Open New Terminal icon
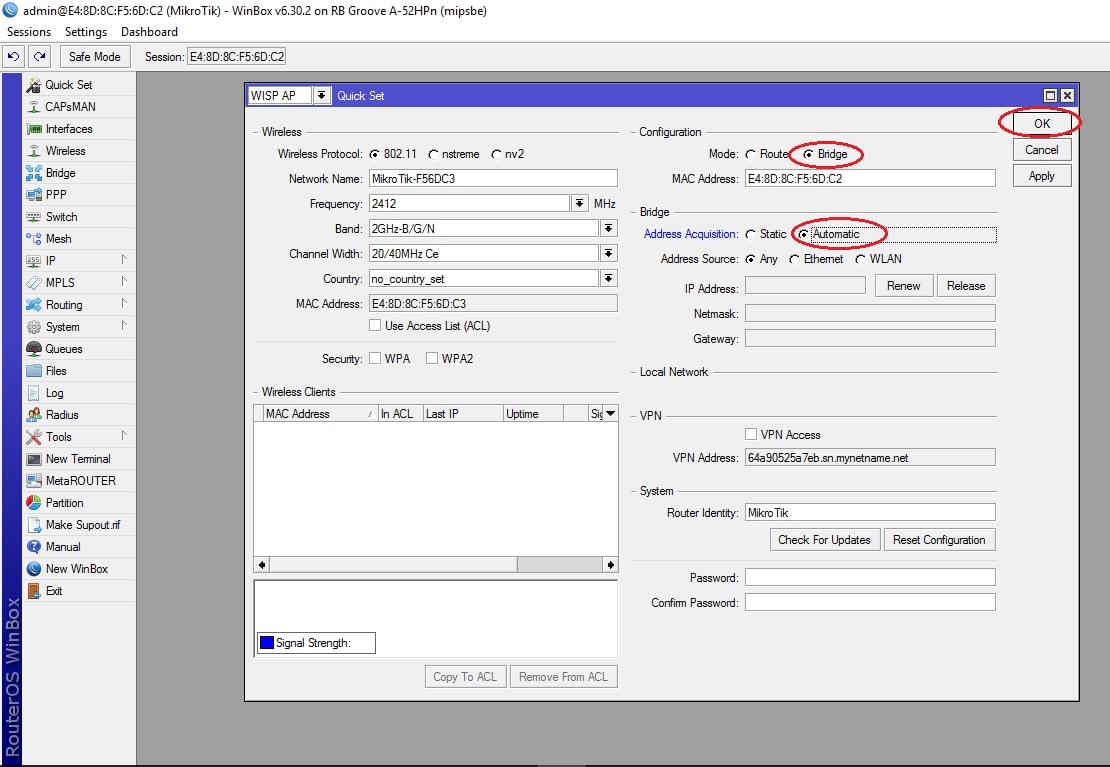 tap(34, 459)
